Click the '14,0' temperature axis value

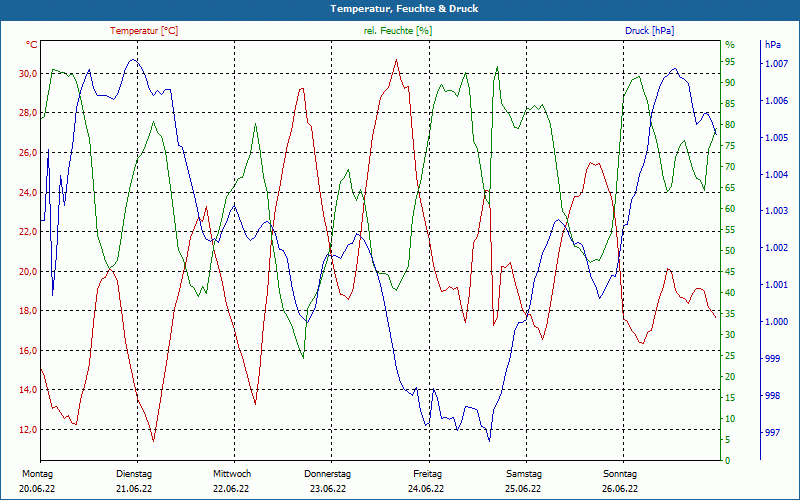[x=28, y=390]
